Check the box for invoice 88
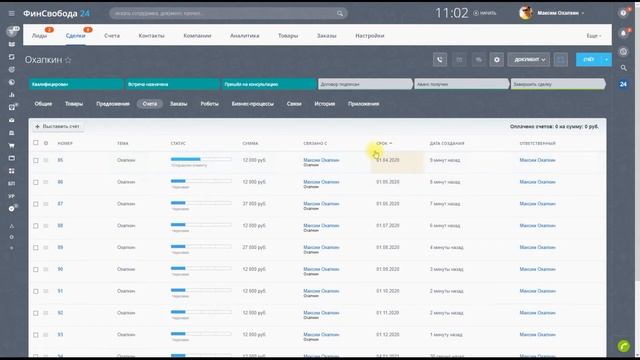640x360 pixels. [36, 226]
